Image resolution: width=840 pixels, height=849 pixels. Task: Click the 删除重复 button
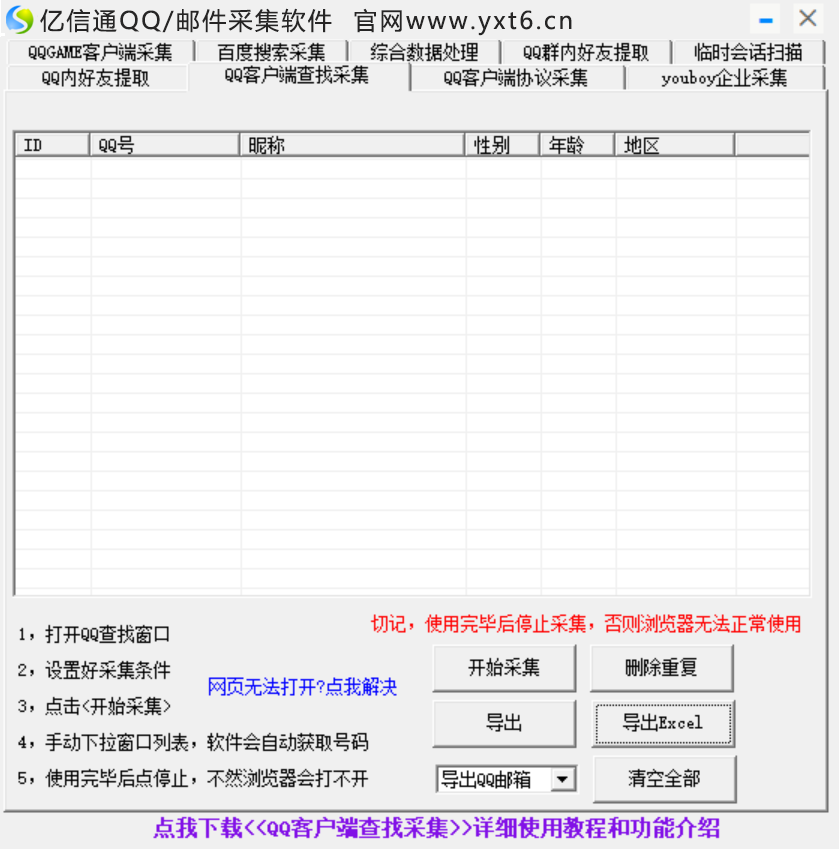pos(661,668)
